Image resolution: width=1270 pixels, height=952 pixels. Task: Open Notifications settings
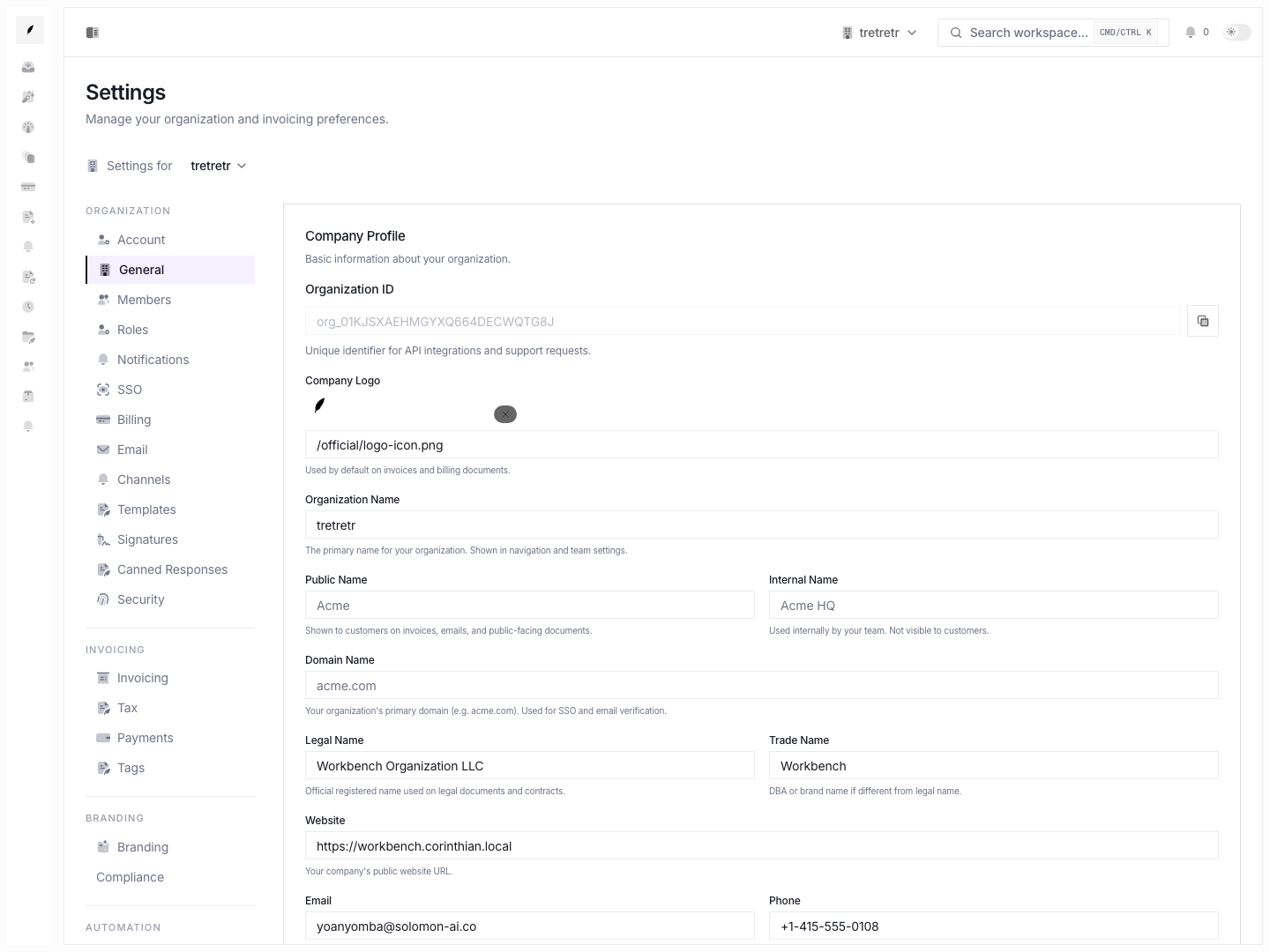[170, 360]
